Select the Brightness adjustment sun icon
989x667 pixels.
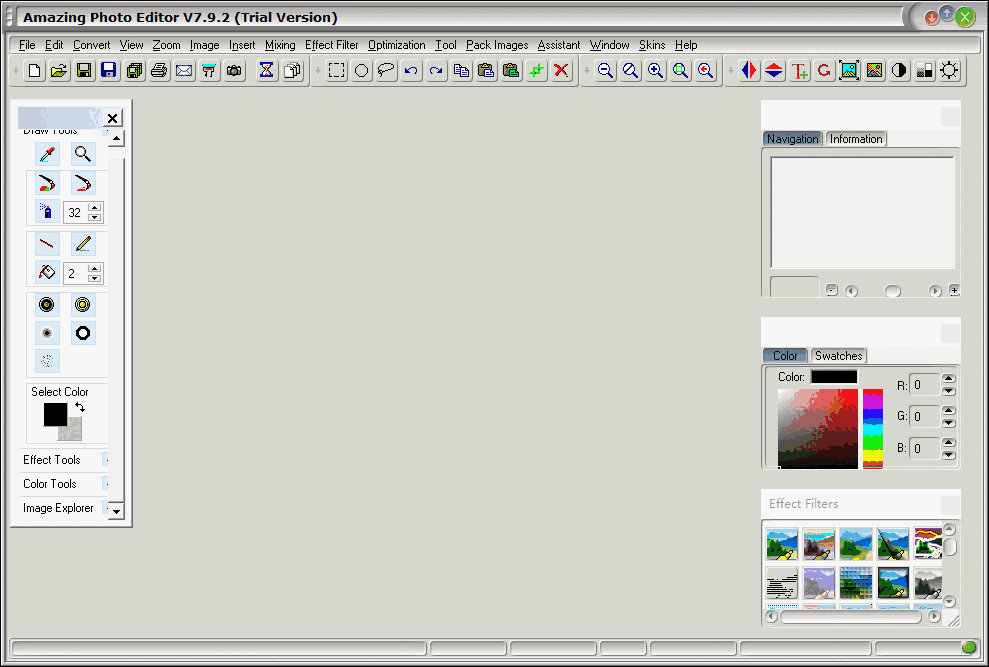pyautogui.click(x=948, y=70)
